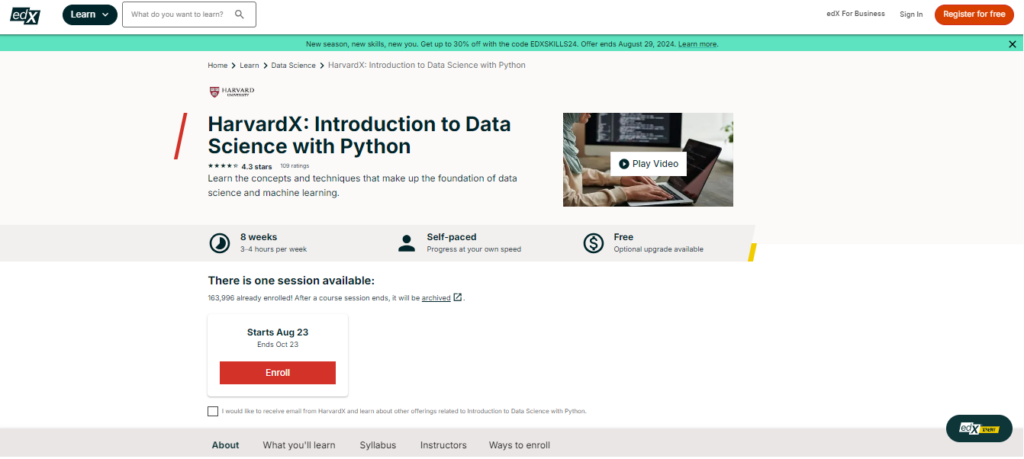Switch to the Instructors tab
The height and width of the screenshot is (459, 1024).
443,445
